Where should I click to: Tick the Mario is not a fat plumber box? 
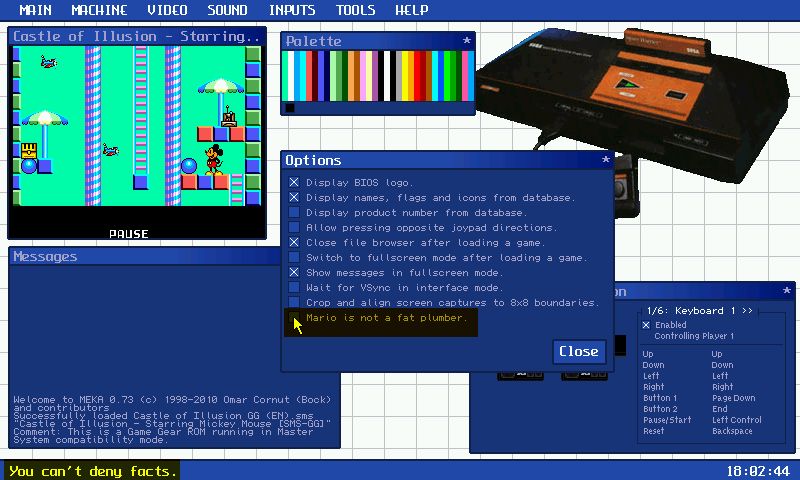coord(294,317)
